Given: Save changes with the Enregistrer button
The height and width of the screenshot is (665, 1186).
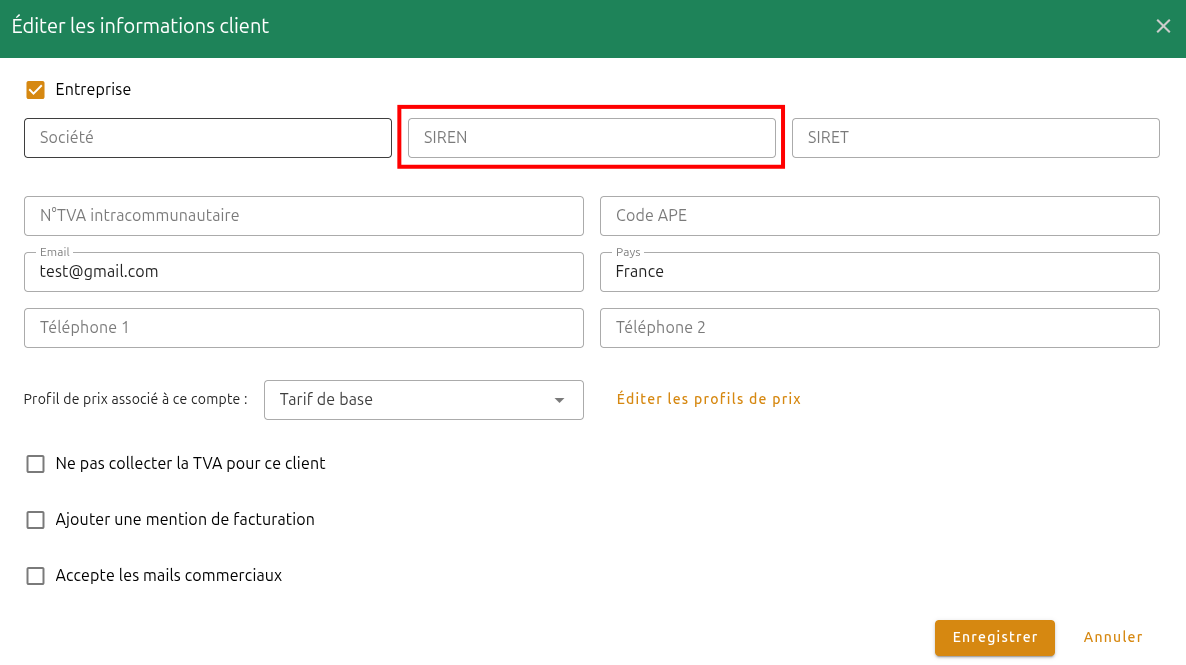Looking at the screenshot, I should [995, 638].
